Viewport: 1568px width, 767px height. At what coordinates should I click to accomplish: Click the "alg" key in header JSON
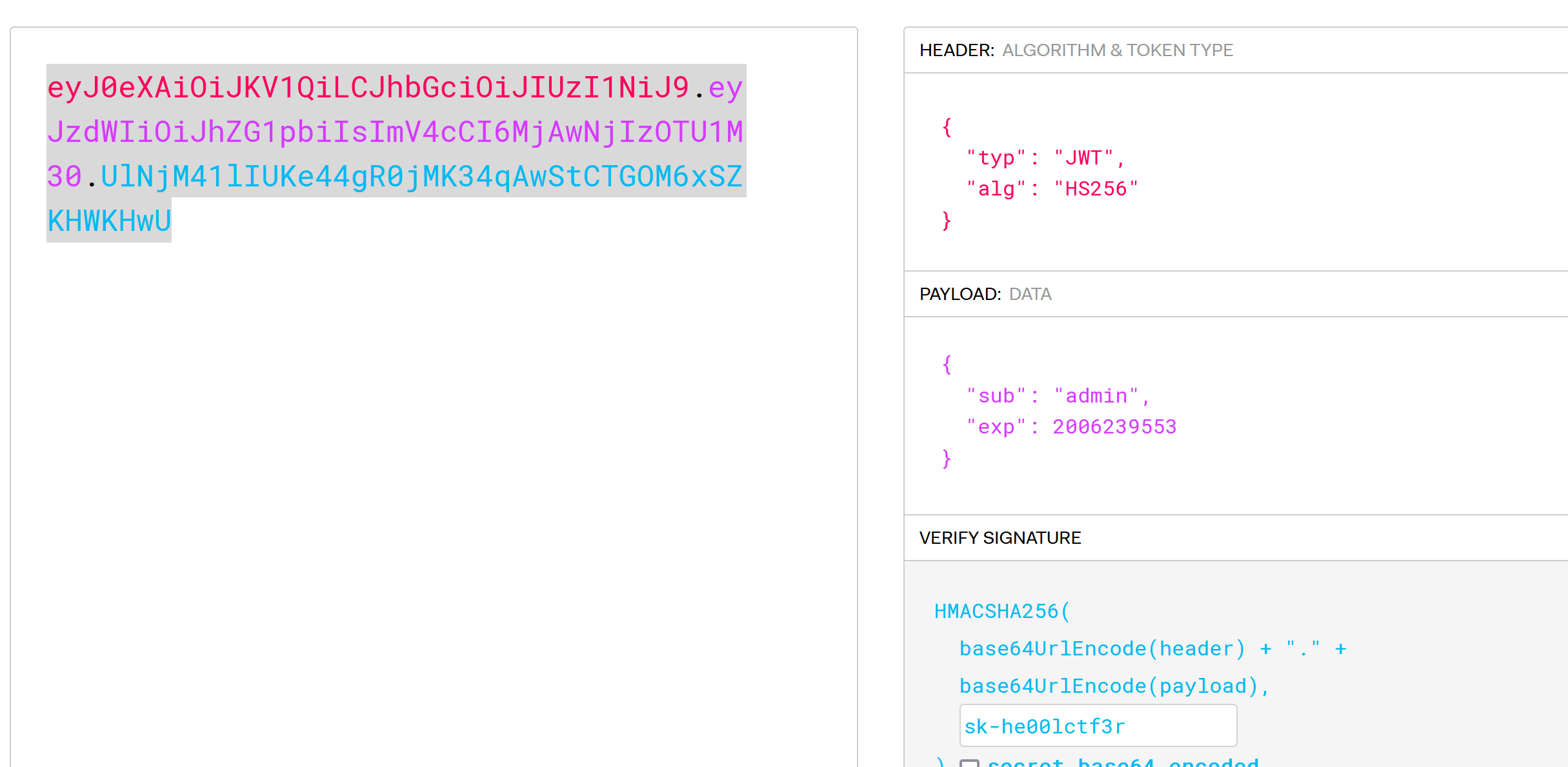tap(996, 189)
